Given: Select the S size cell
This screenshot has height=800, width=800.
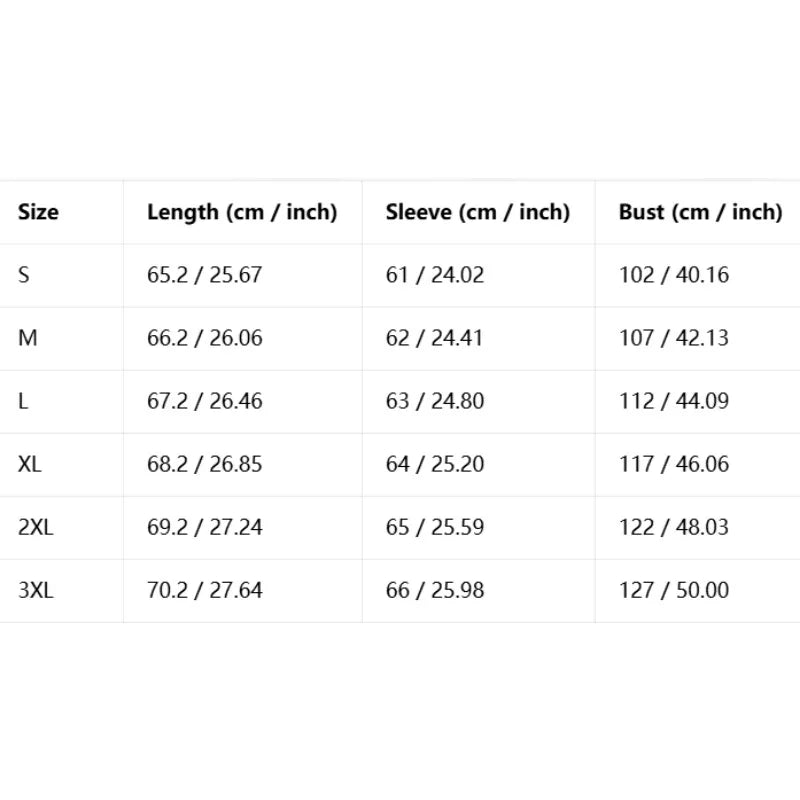Looking at the screenshot, I should click(24, 275).
